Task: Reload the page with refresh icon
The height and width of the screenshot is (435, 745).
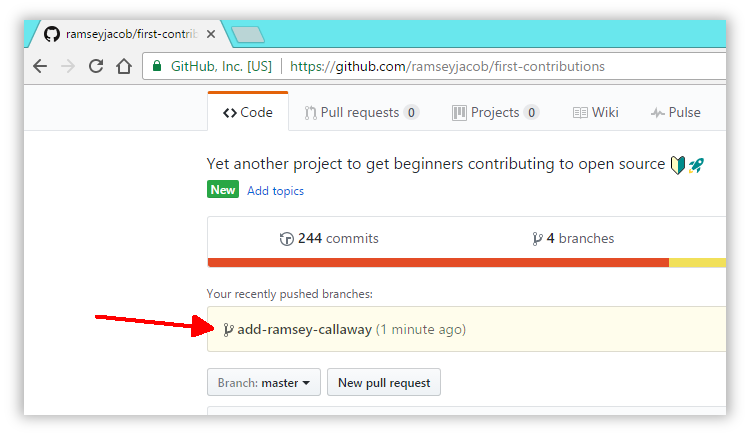Action: tap(96, 66)
